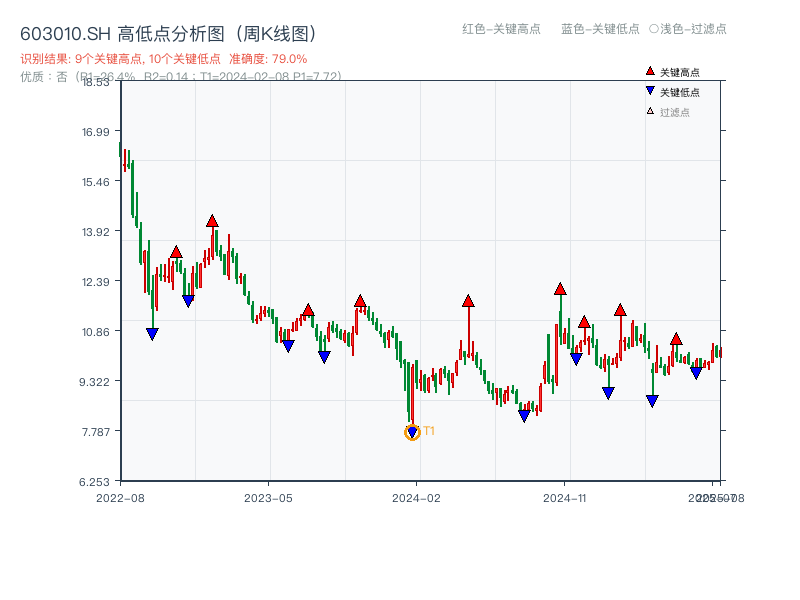Open the 603010.SH chart title

(63, 31)
